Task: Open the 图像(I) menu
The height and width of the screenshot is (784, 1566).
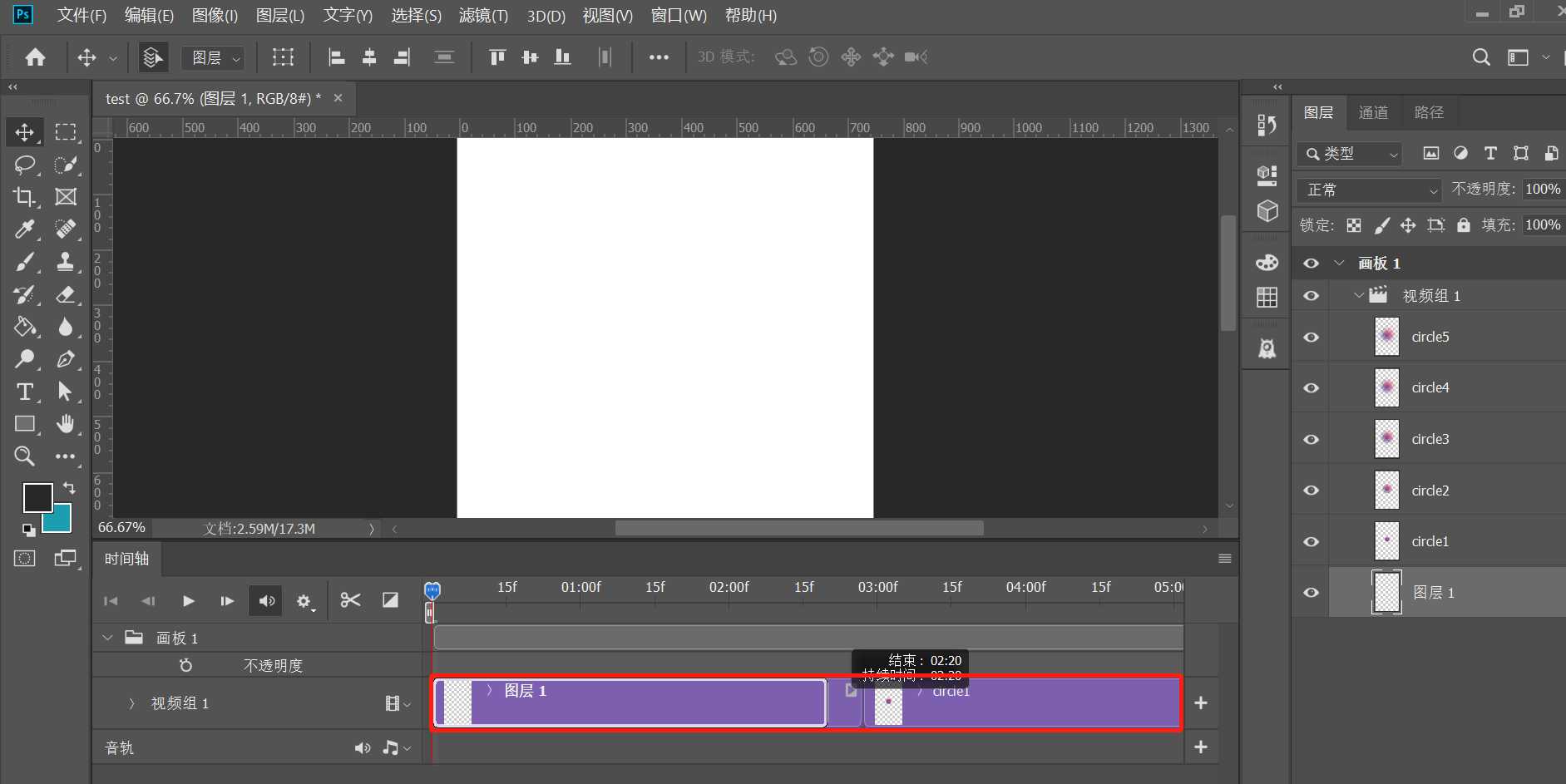Action: click(x=215, y=16)
